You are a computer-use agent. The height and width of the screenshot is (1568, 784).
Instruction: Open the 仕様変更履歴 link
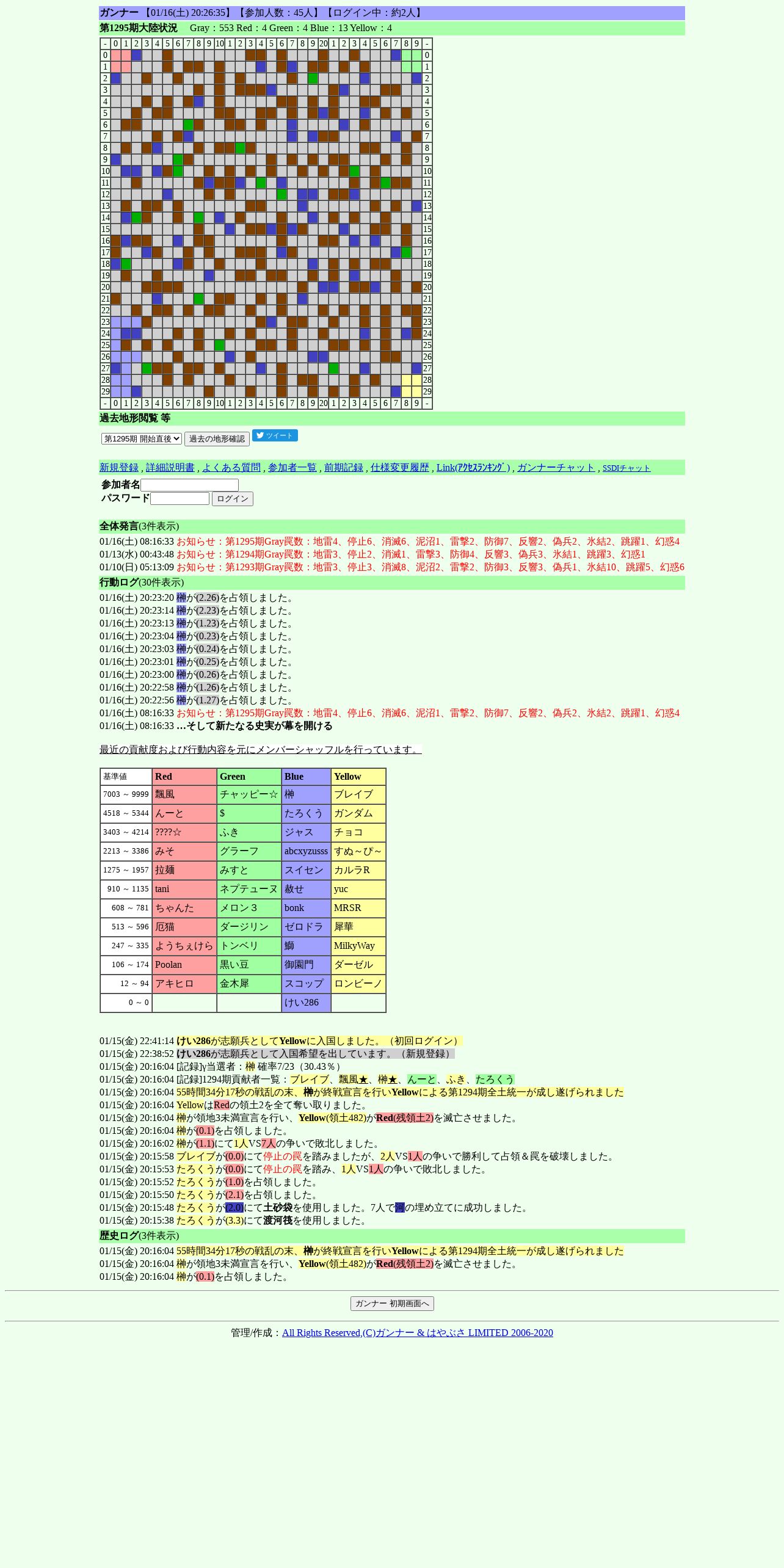point(400,467)
